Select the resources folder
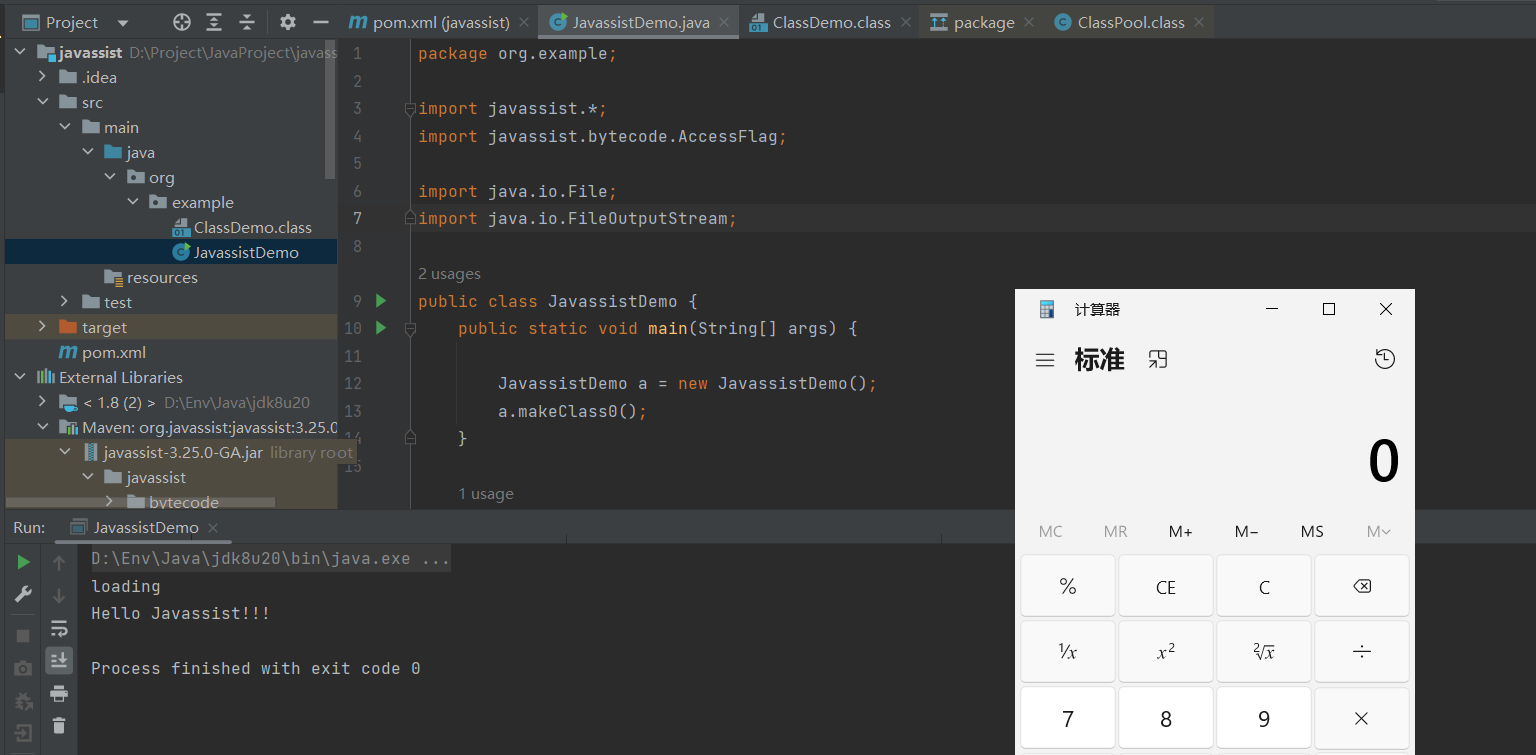 (151, 277)
